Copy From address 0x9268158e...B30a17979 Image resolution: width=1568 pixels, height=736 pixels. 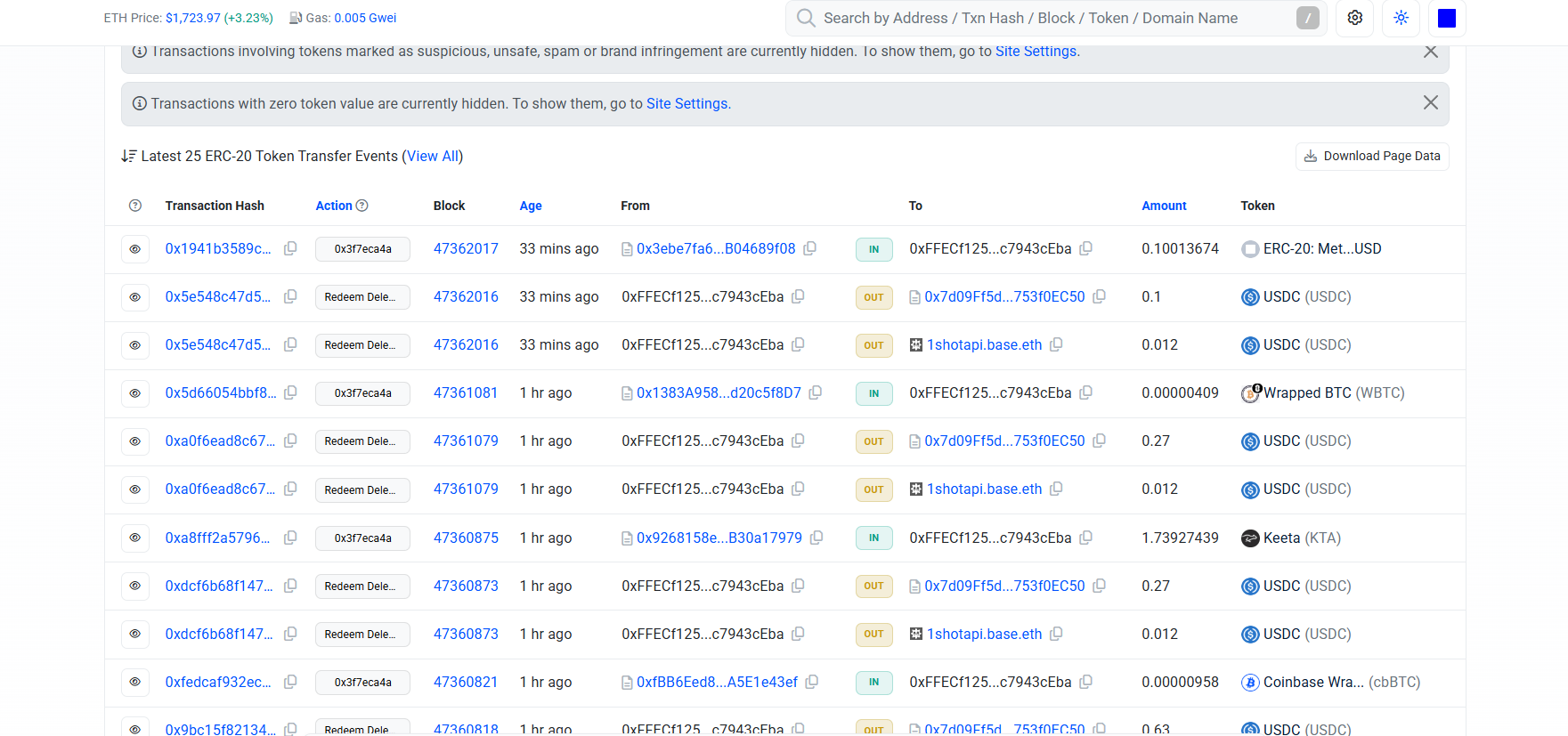click(816, 538)
